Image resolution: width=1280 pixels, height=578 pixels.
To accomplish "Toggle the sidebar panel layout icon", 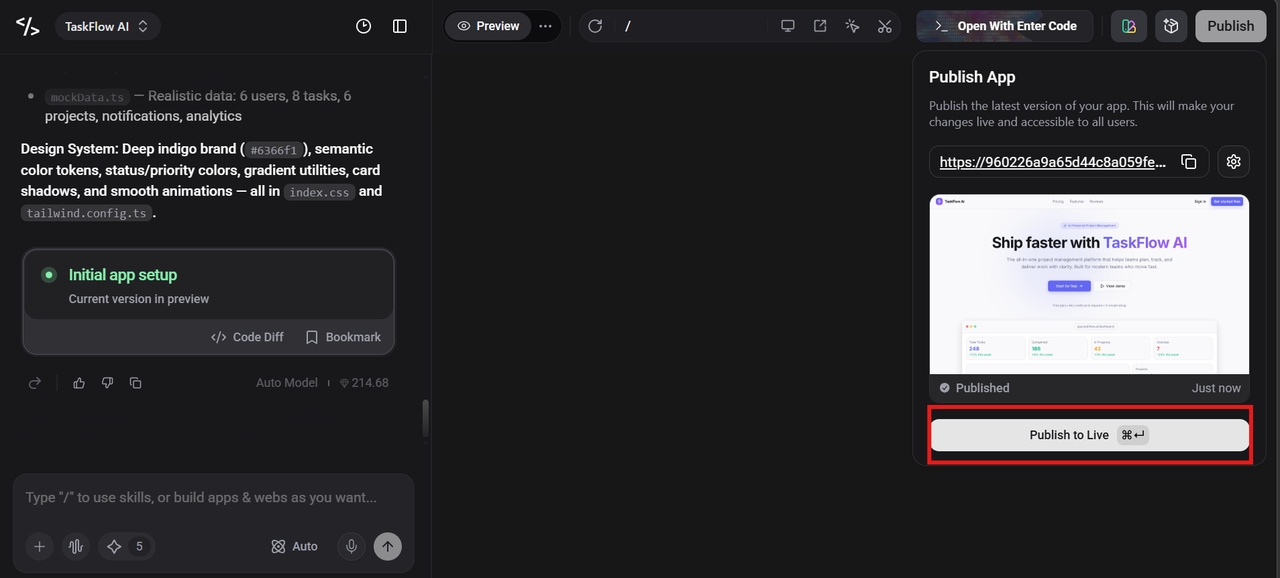I will pyautogui.click(x=400, y=26).
